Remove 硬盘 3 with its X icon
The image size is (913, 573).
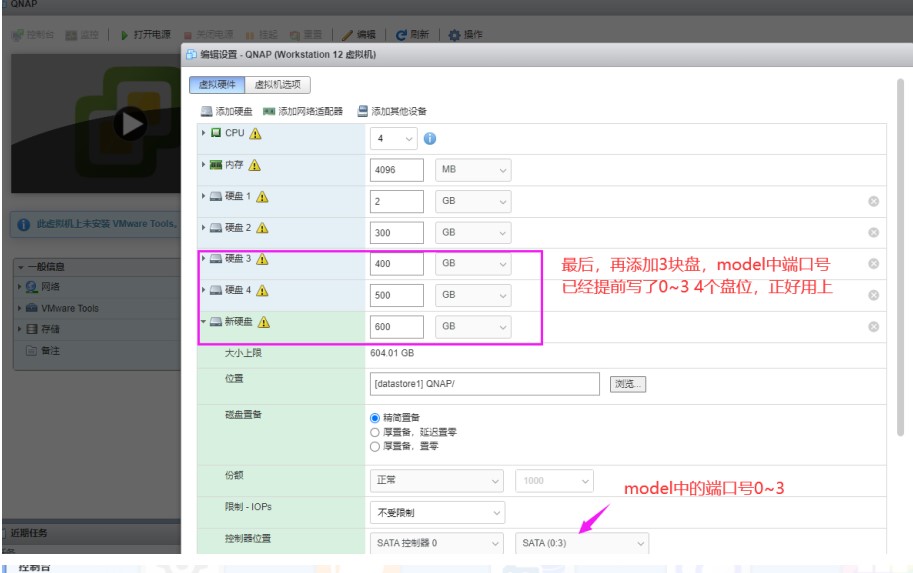tap(873, 264)
